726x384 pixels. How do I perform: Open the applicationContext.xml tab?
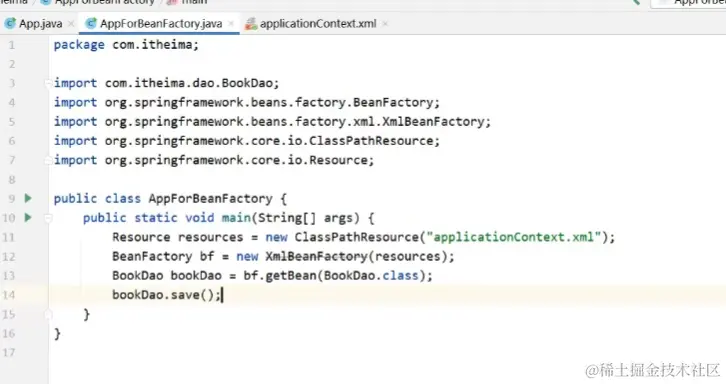click(318, 24)
